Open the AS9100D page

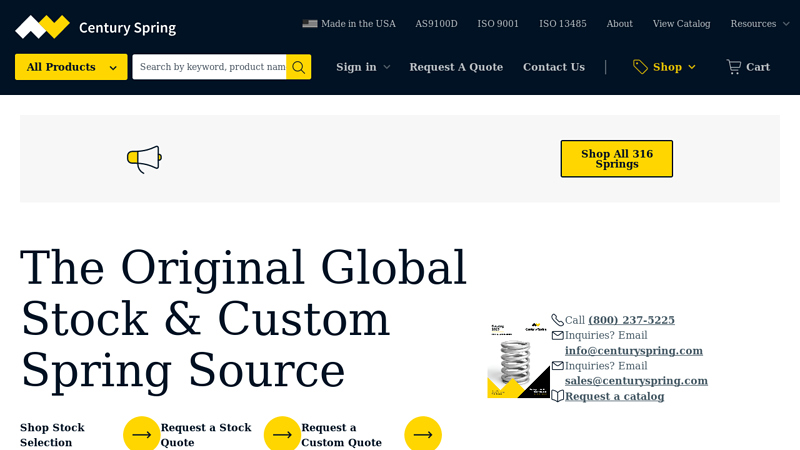tap(436, 23)
